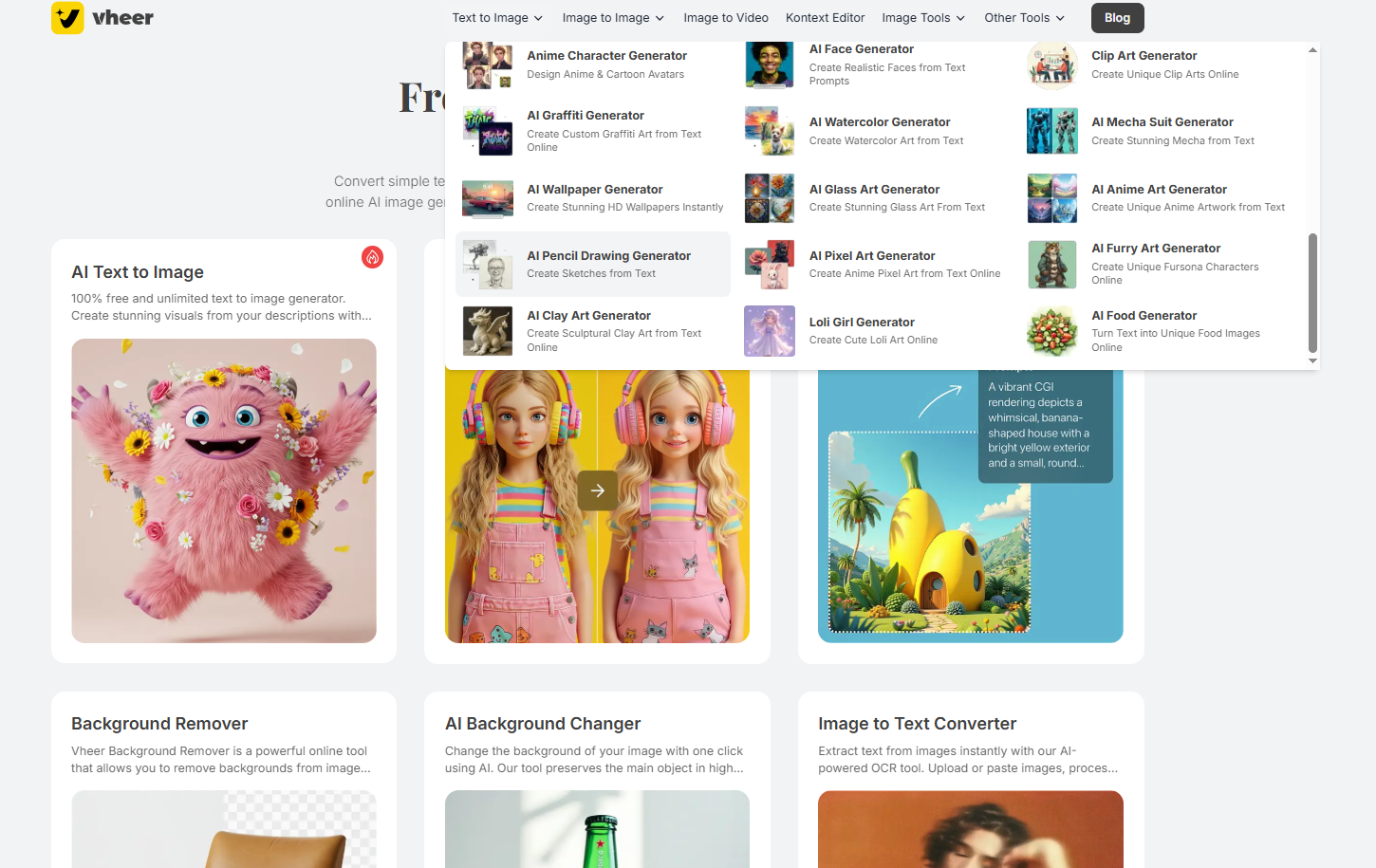Click dropdown menu scrollbar down arrow
1376x868 pixels.
(1312, 361)
